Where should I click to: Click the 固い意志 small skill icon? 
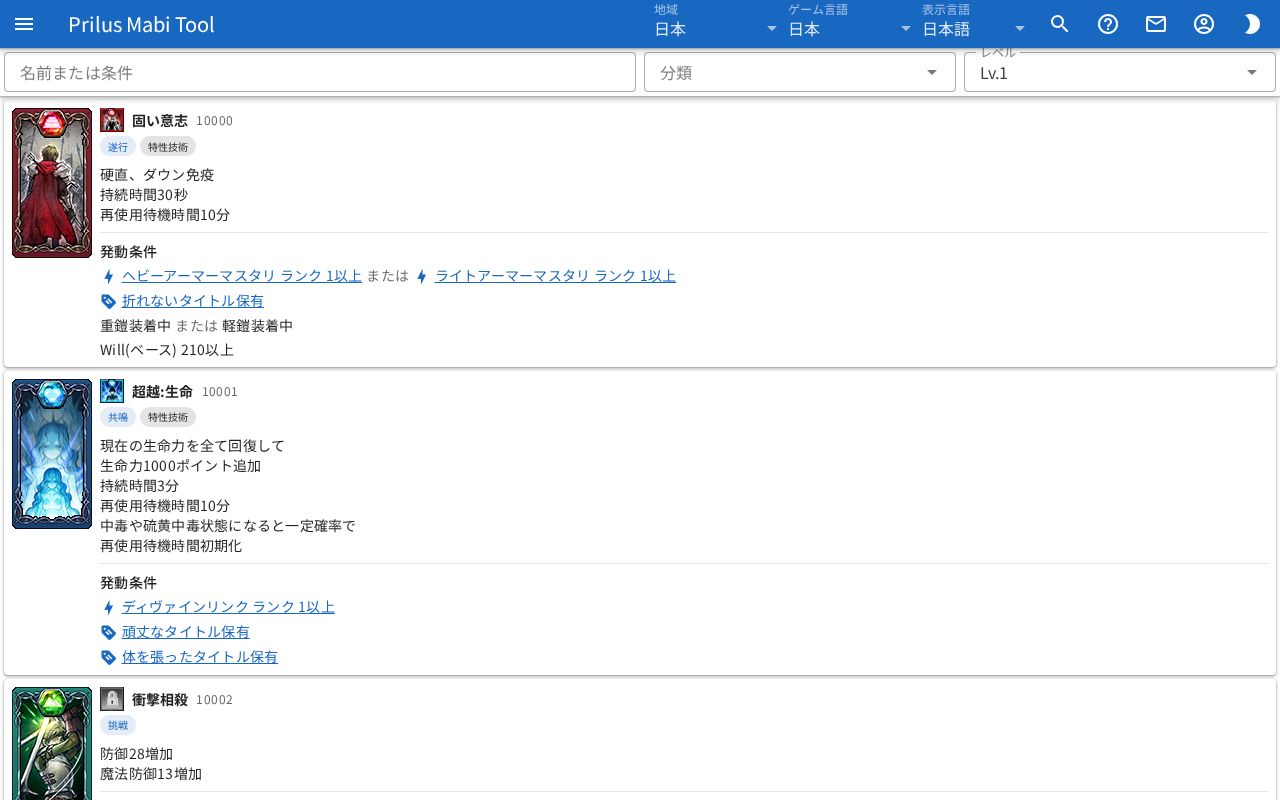click(x=112, y=120)
